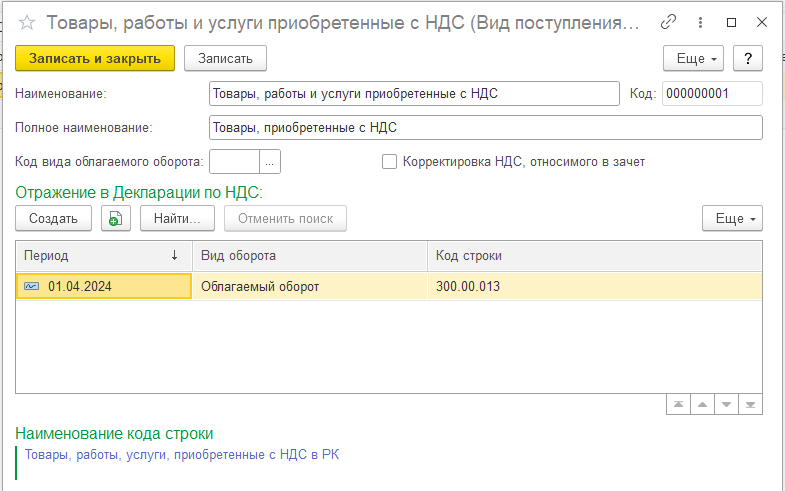
Task: Click the help question mark button
Action: 747,59
